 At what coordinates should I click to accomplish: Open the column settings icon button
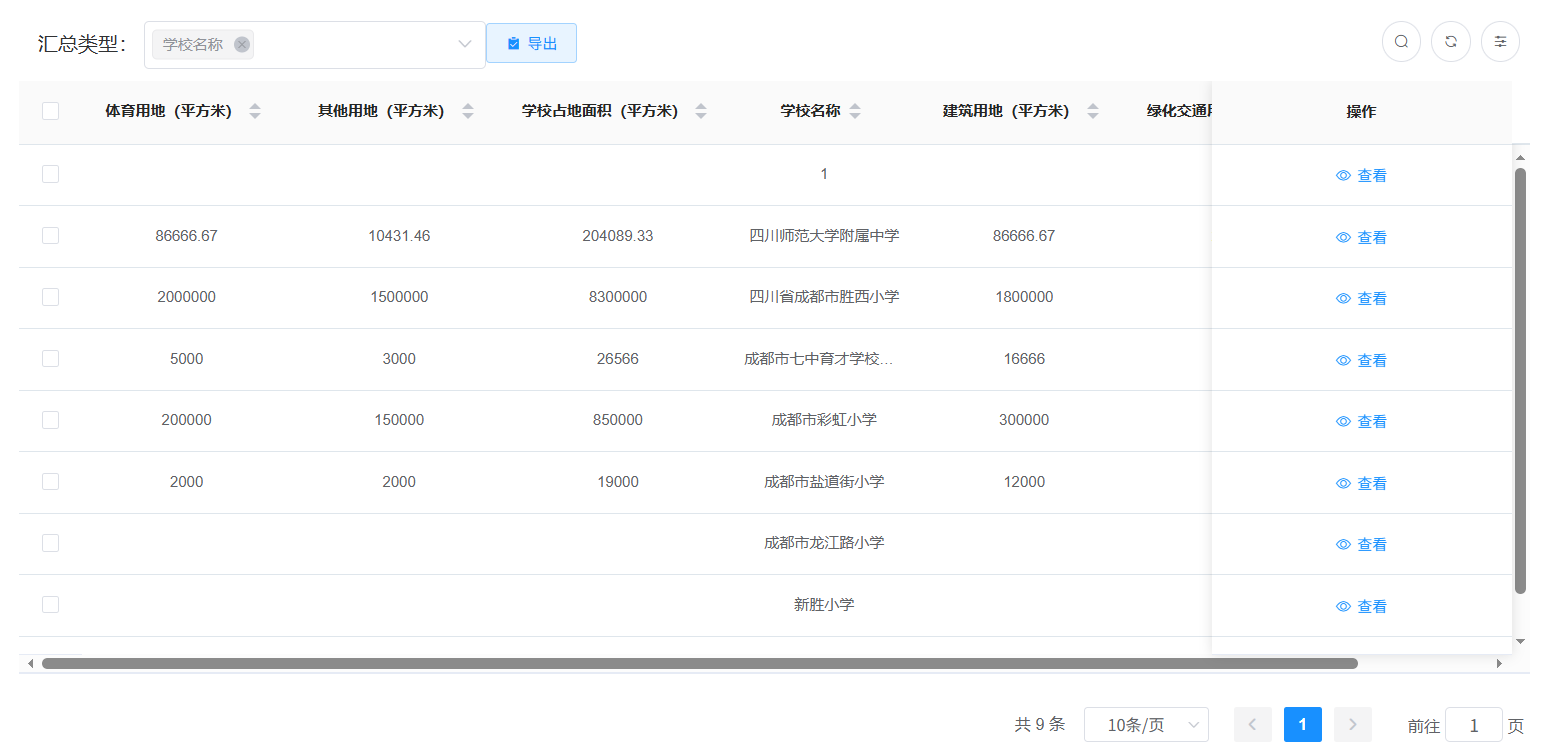click(1500, 42)
